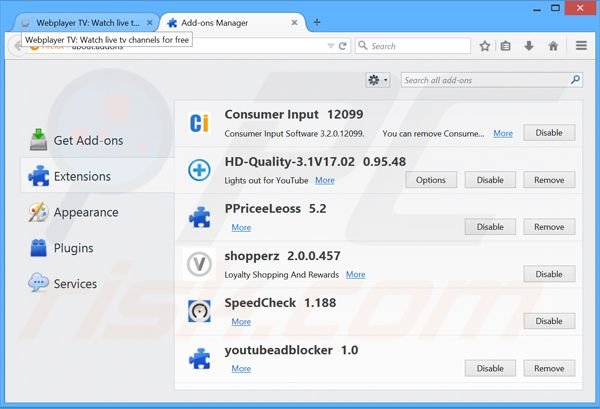
Task: Close the Webplayer TV tab
Action: [x=150, y=23]
